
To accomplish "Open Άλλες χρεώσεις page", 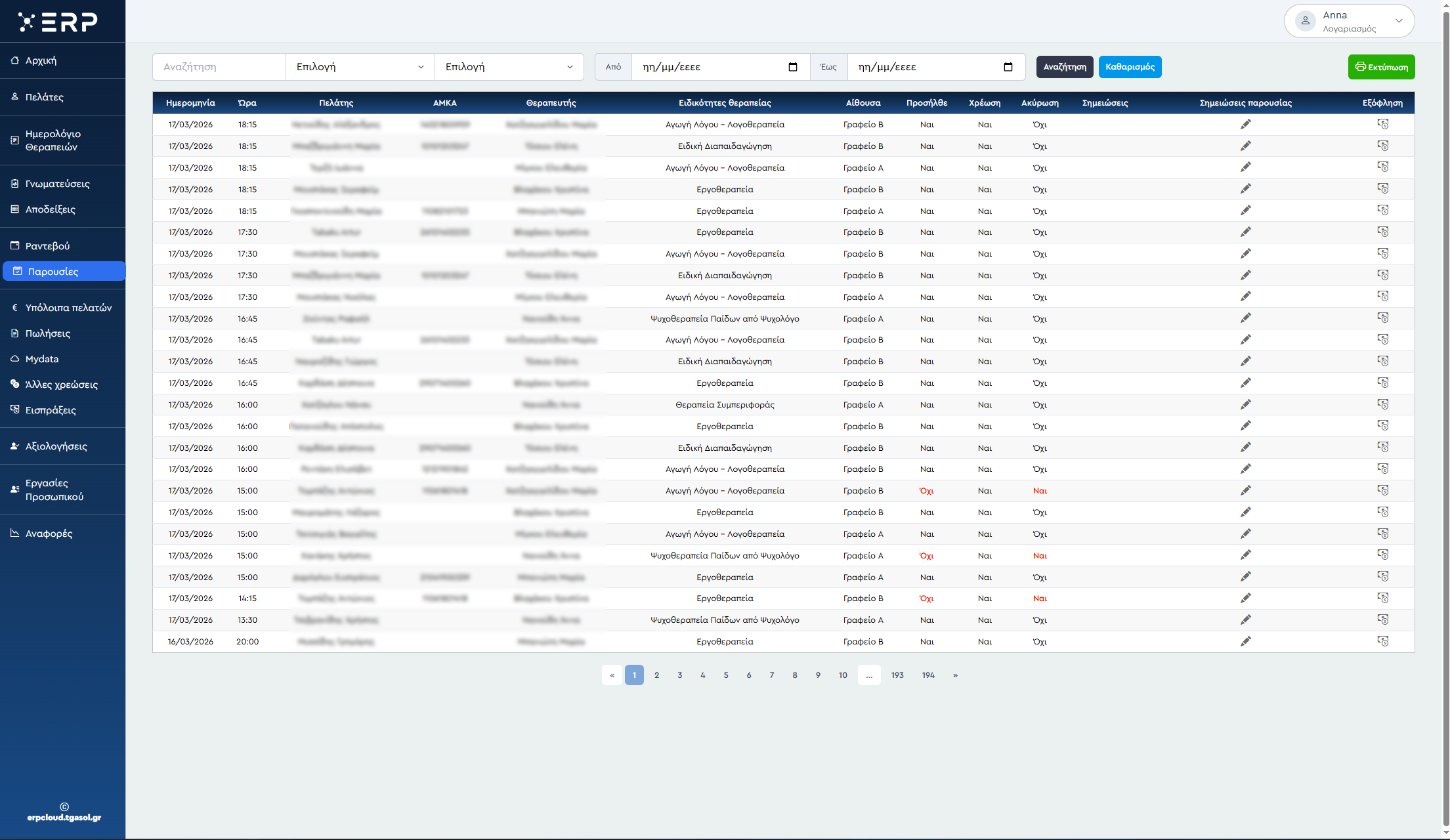I will 62,384.
